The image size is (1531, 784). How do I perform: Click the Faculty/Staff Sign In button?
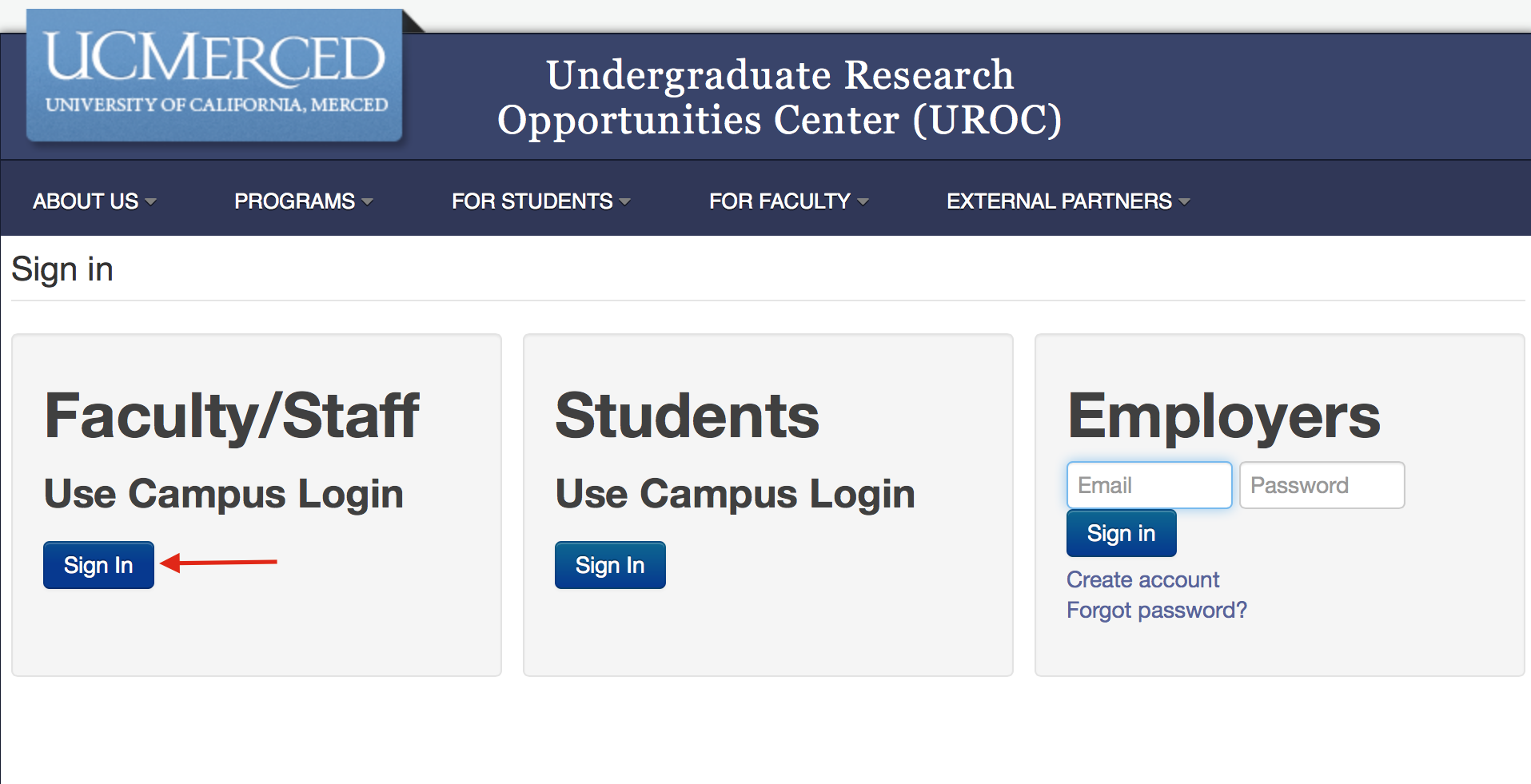pyautogui.click(x=98, y=565)
